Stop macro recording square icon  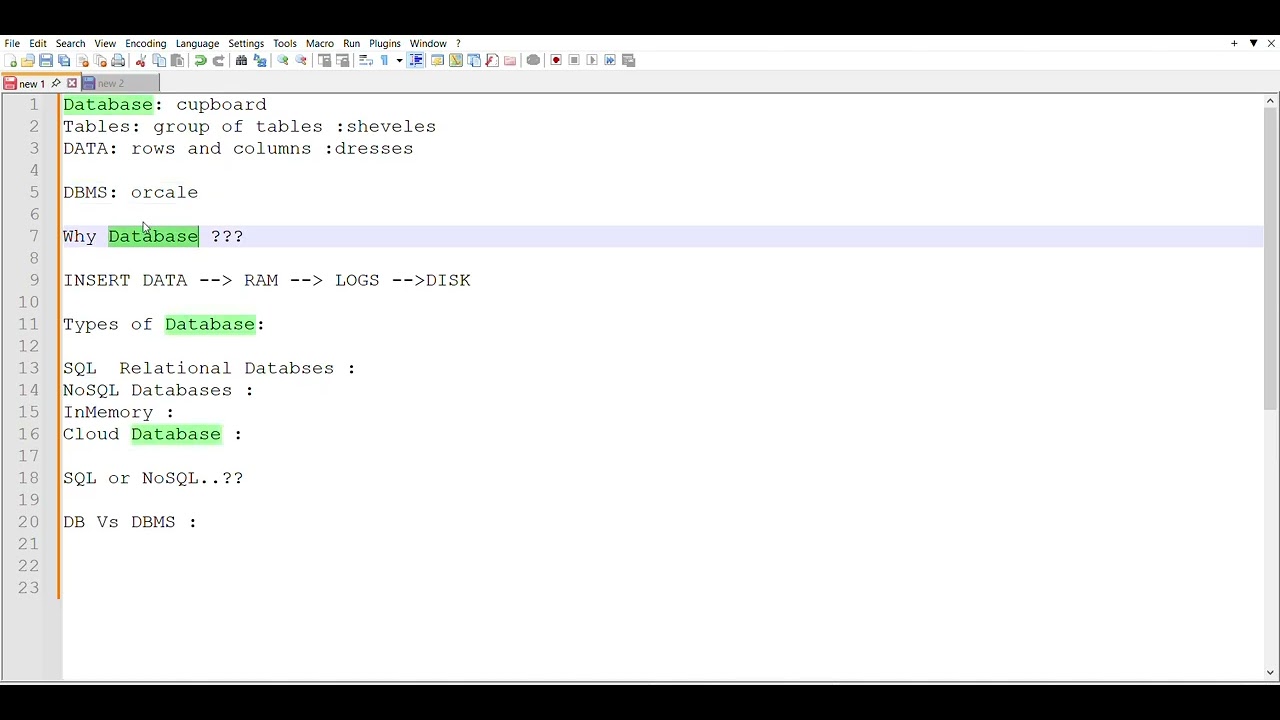click(574, 60)
